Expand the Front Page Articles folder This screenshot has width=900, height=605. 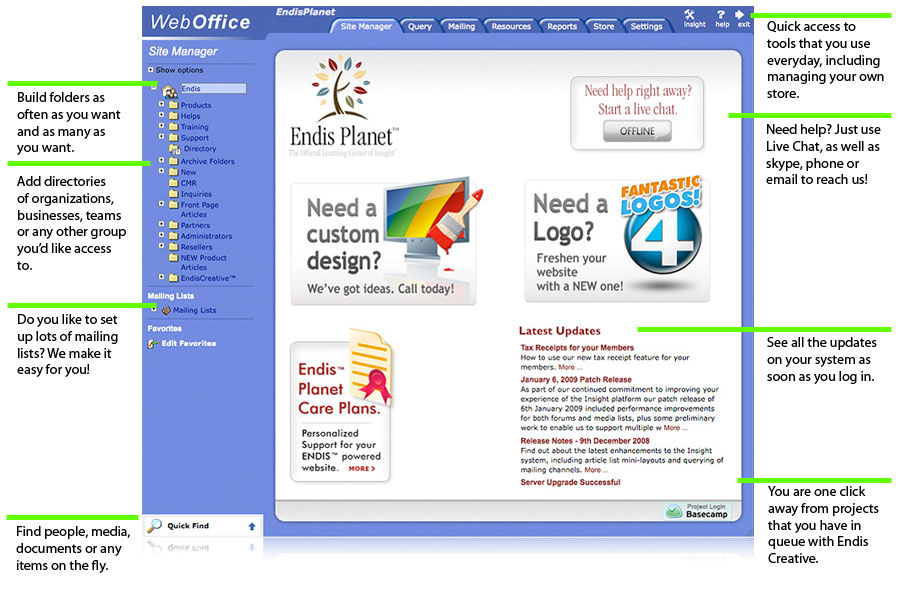pos(161,203)
